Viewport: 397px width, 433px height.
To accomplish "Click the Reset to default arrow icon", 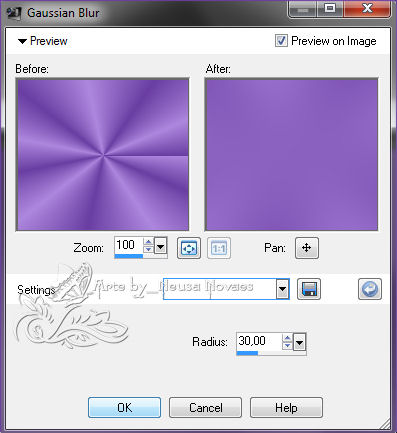I will (x=370, y=289).
